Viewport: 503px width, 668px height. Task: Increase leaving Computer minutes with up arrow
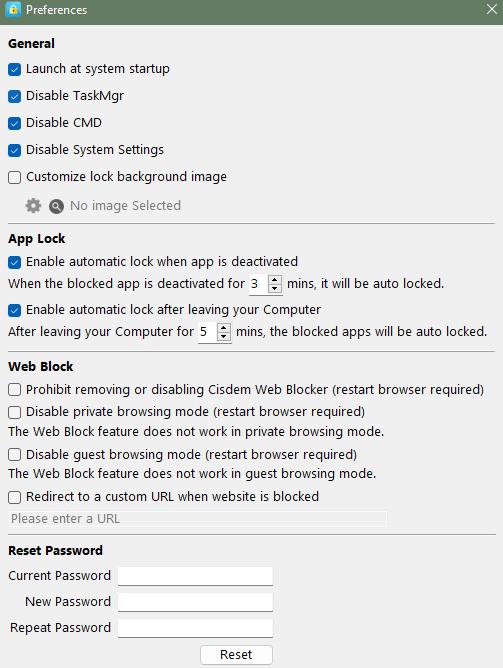click(224, 328)
